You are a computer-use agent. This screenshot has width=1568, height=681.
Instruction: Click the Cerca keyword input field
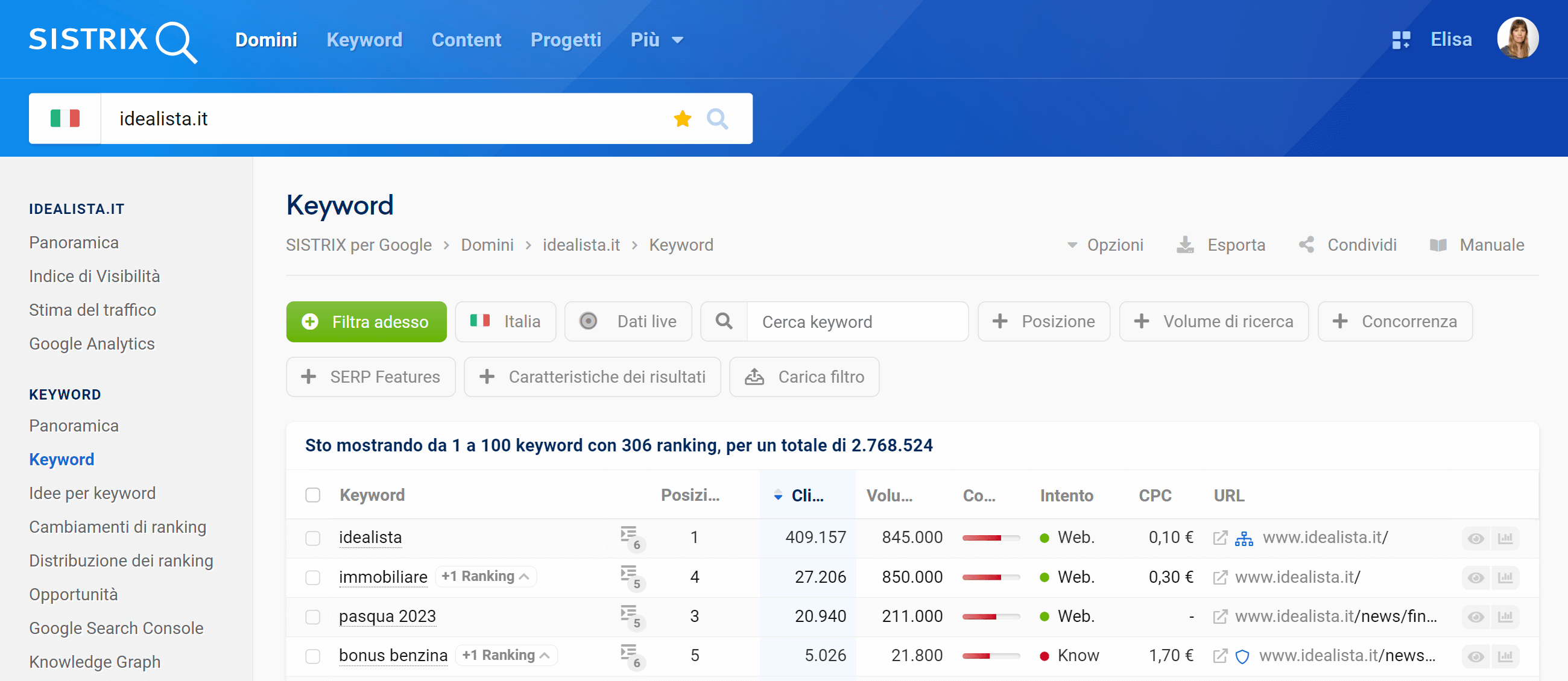tap(858, 322)
